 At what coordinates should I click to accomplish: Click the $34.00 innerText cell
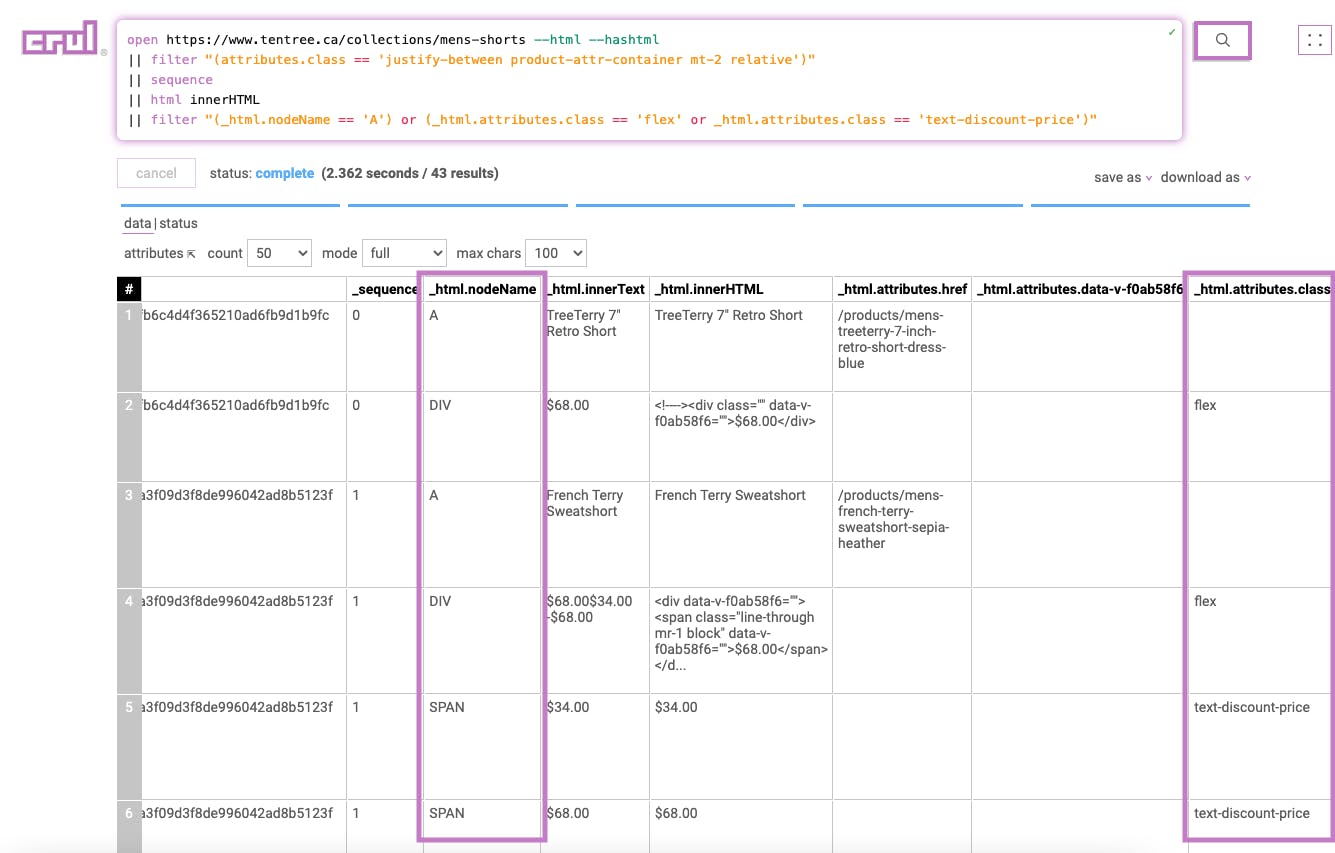click(595, 746)
